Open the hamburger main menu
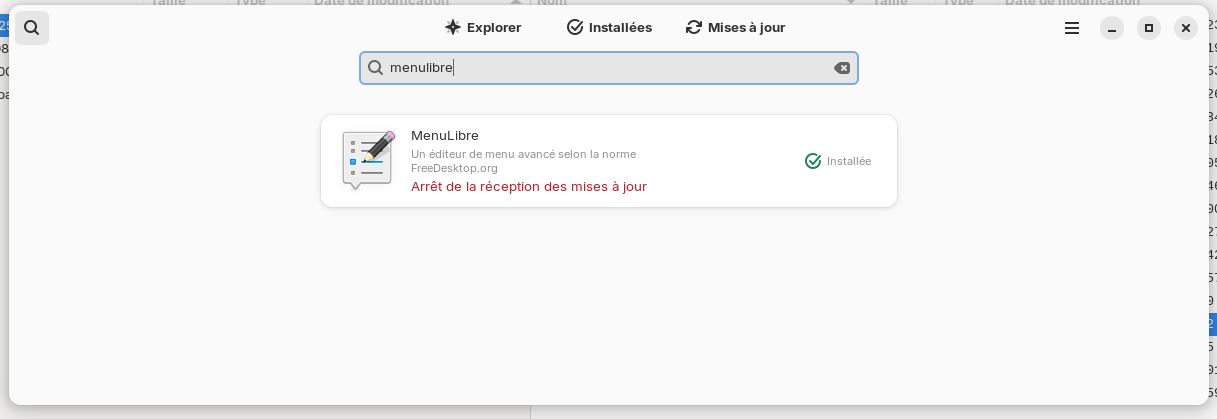Screen dimensions: 1217x419 coord(1072,28)
